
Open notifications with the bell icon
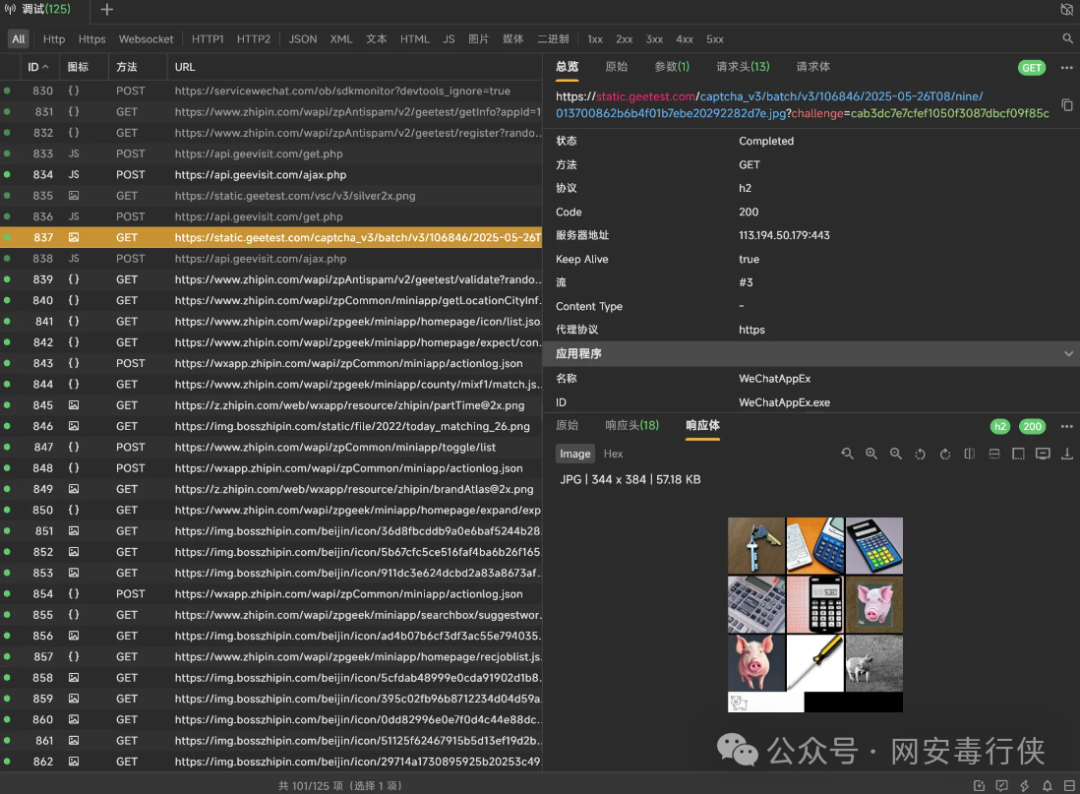[1047, 786]
